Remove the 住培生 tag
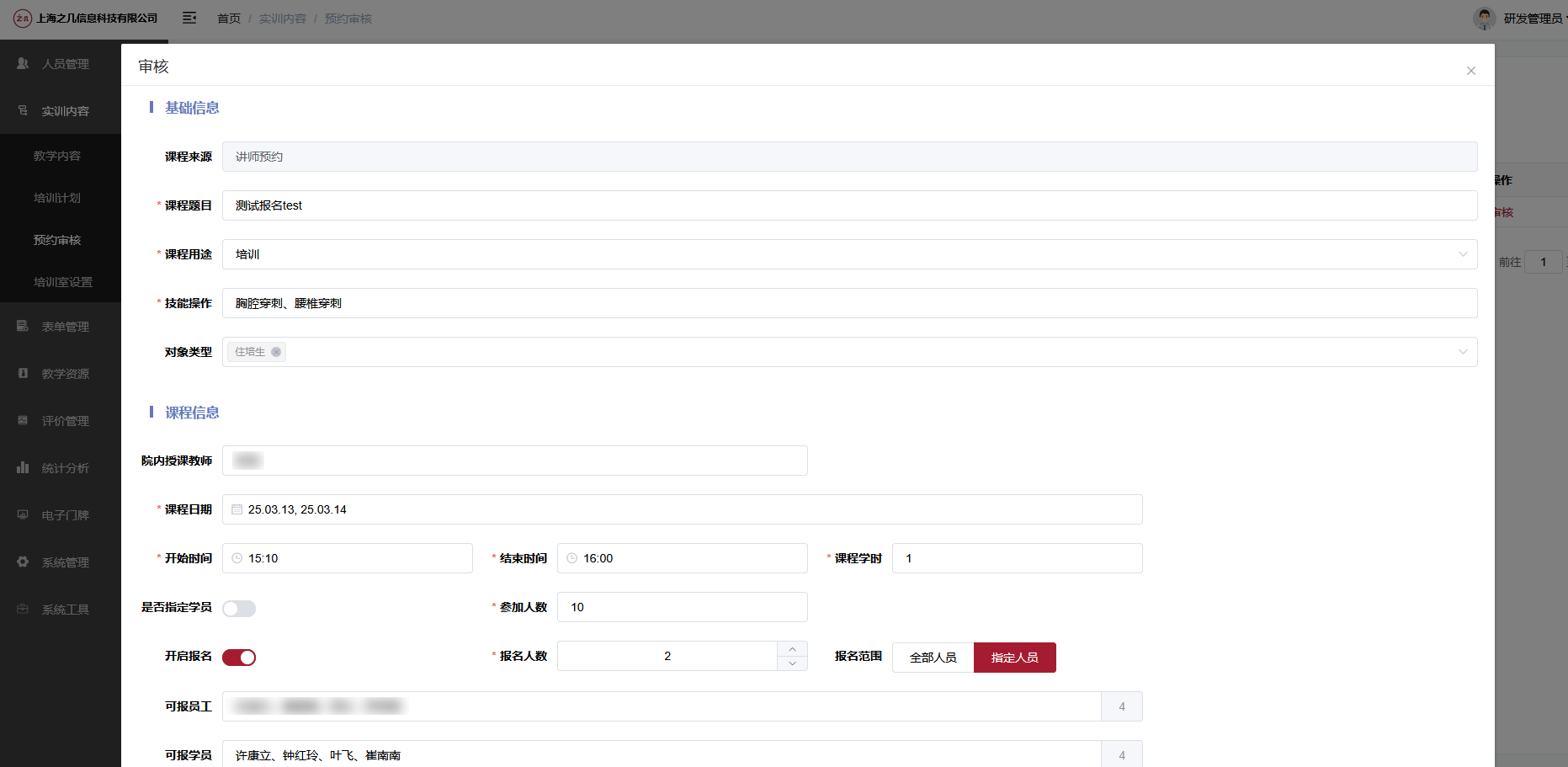This screenshot has width=1568, height=767. (x=276, y=352)
